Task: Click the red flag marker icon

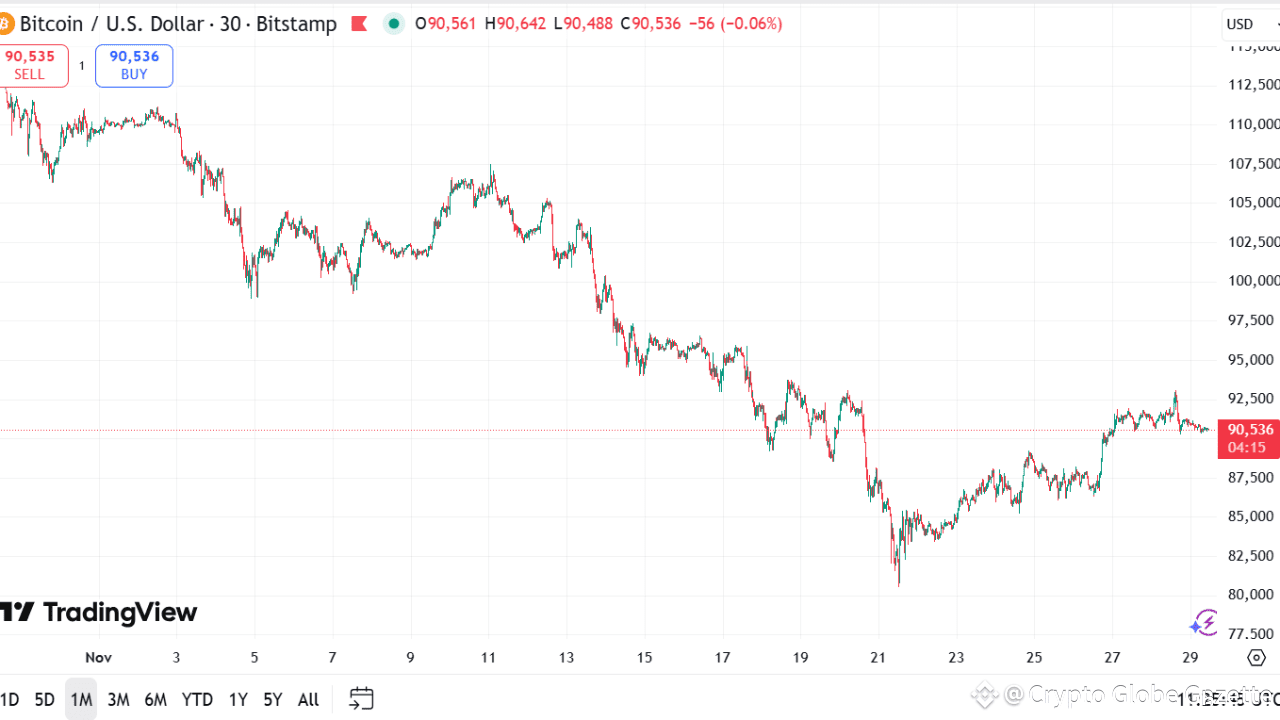Action: coord(359,24)
